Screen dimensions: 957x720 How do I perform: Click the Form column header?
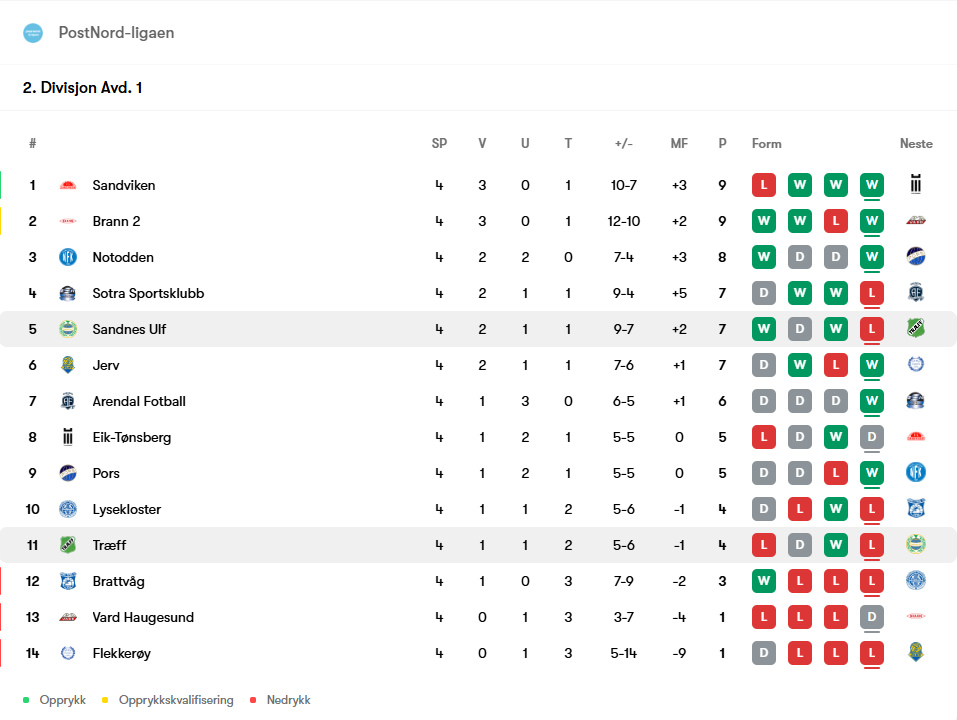click(x=767, y=144)
